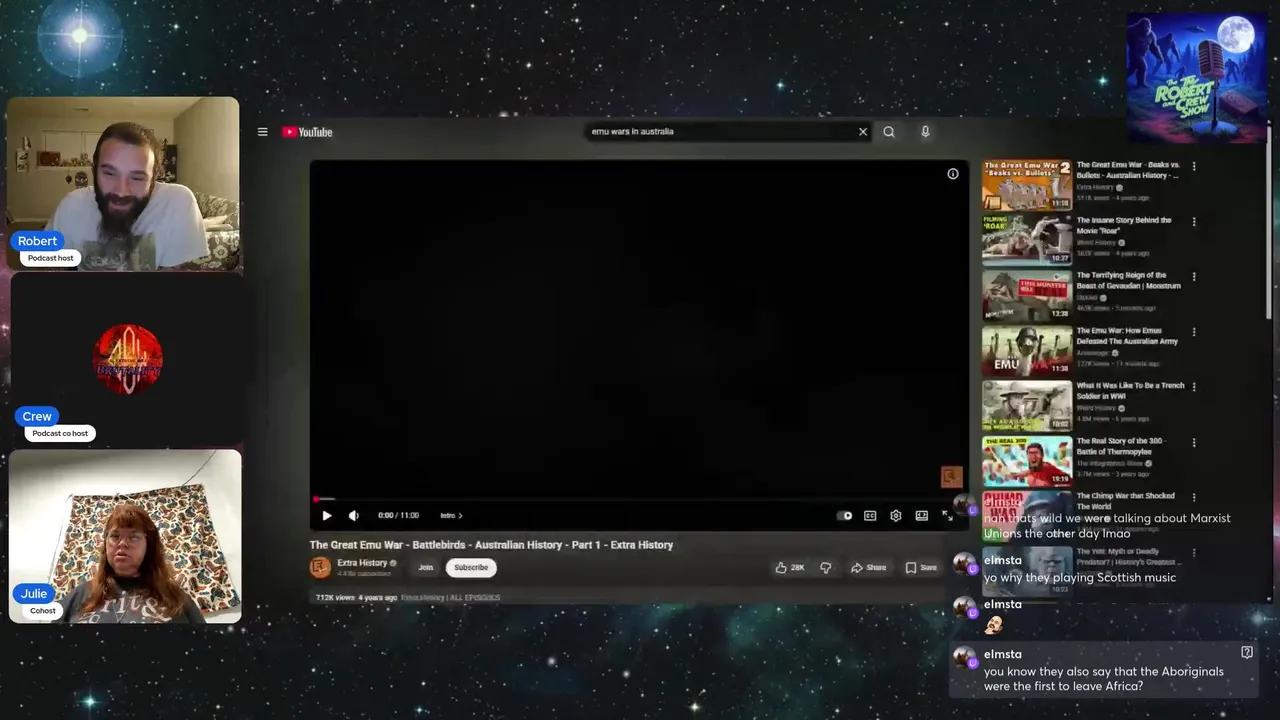Start voice search with microphone icon
Screen dimensions: 1280x720
pyautogui.click(x=925, y=132)
